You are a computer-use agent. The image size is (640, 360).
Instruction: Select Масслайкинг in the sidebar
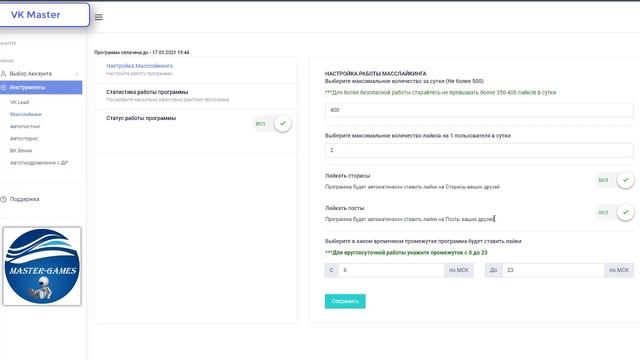pos(26,114)
